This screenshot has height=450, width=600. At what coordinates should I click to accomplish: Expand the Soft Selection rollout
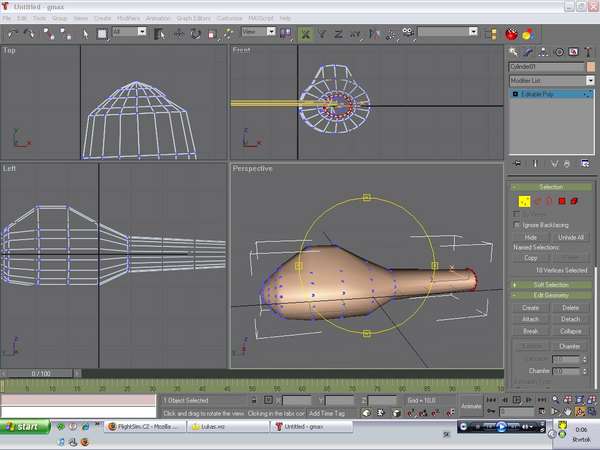(x=551, y=285)
